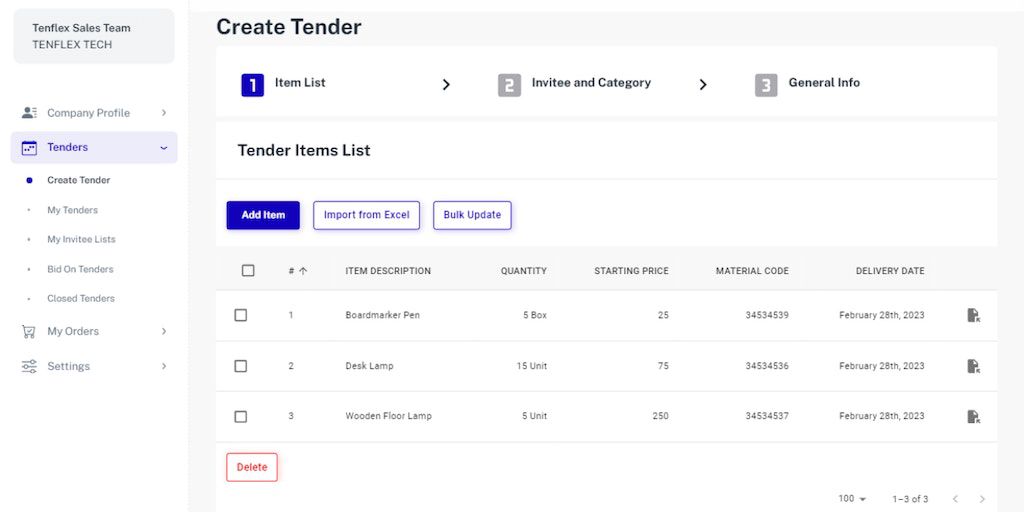Click the document icon for Boardmarker Pen row

pyautogui.click(x=973, y=316)
